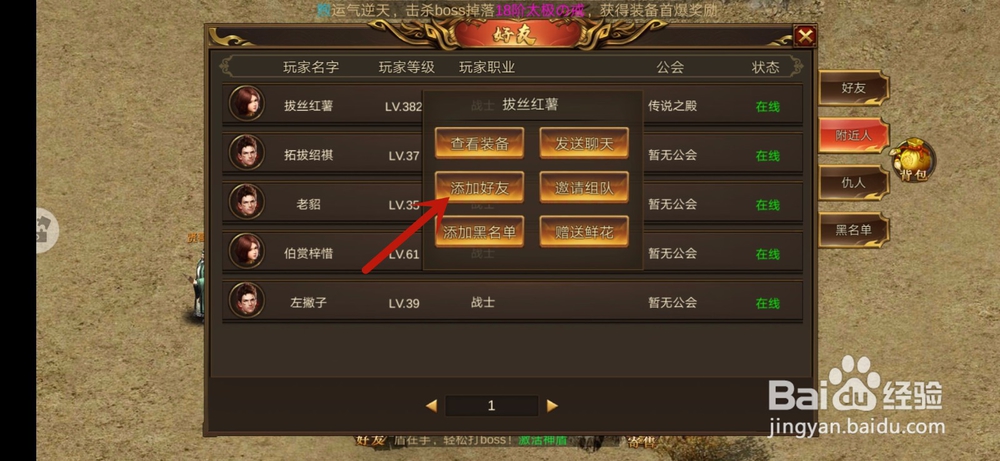Click the 邀请组队 button
Image resolution: width=1000 pixels, height=461 pixels.
(x=584, y=187)
